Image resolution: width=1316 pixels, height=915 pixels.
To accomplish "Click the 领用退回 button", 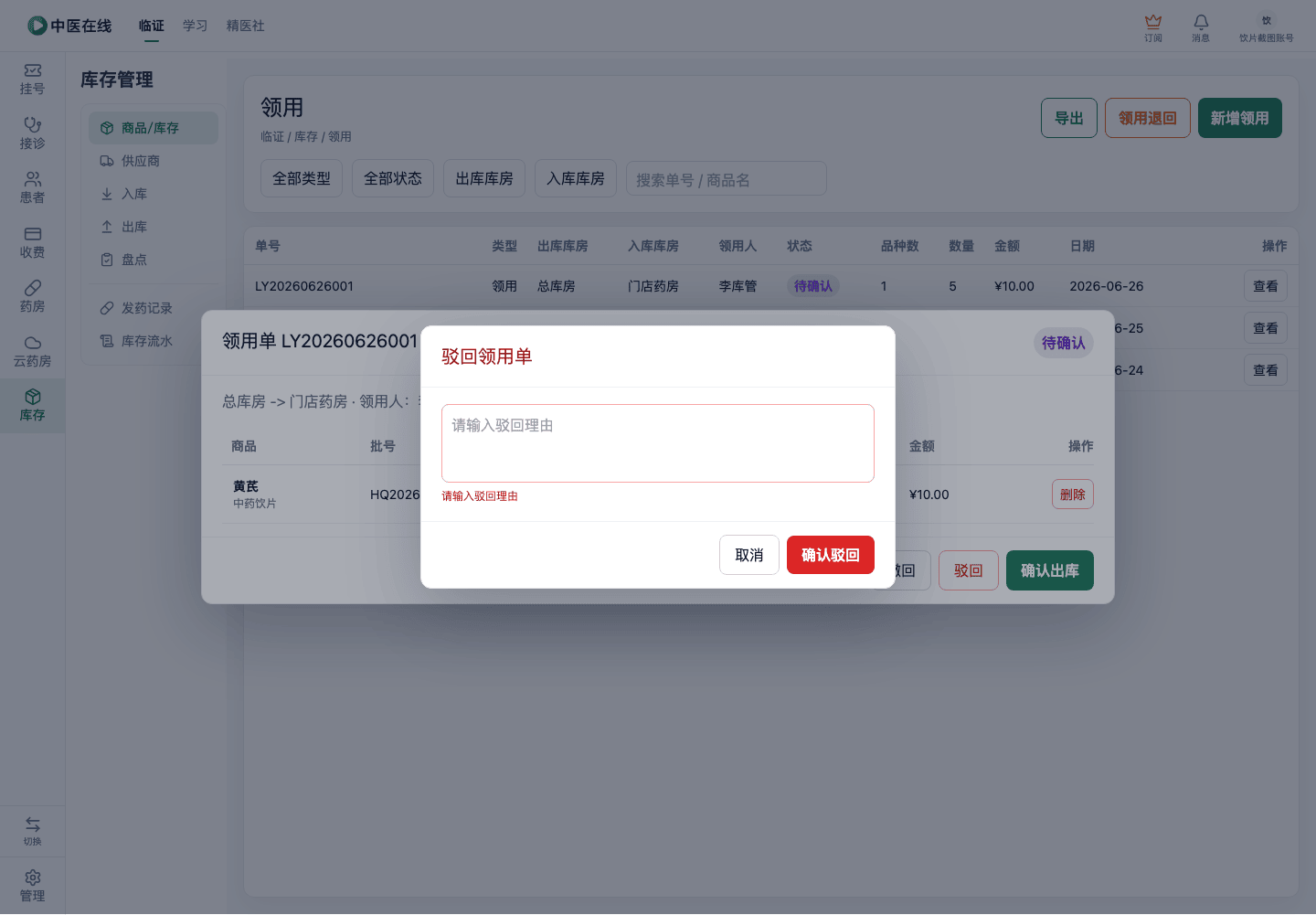I will [1148, 118].
